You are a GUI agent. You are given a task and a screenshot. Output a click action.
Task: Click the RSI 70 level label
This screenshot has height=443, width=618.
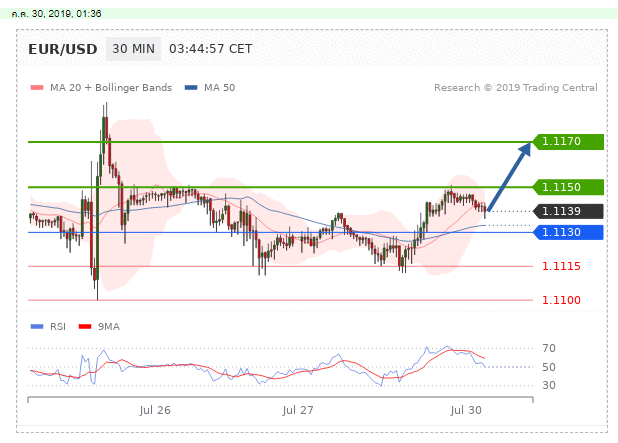tap(549, 348)
